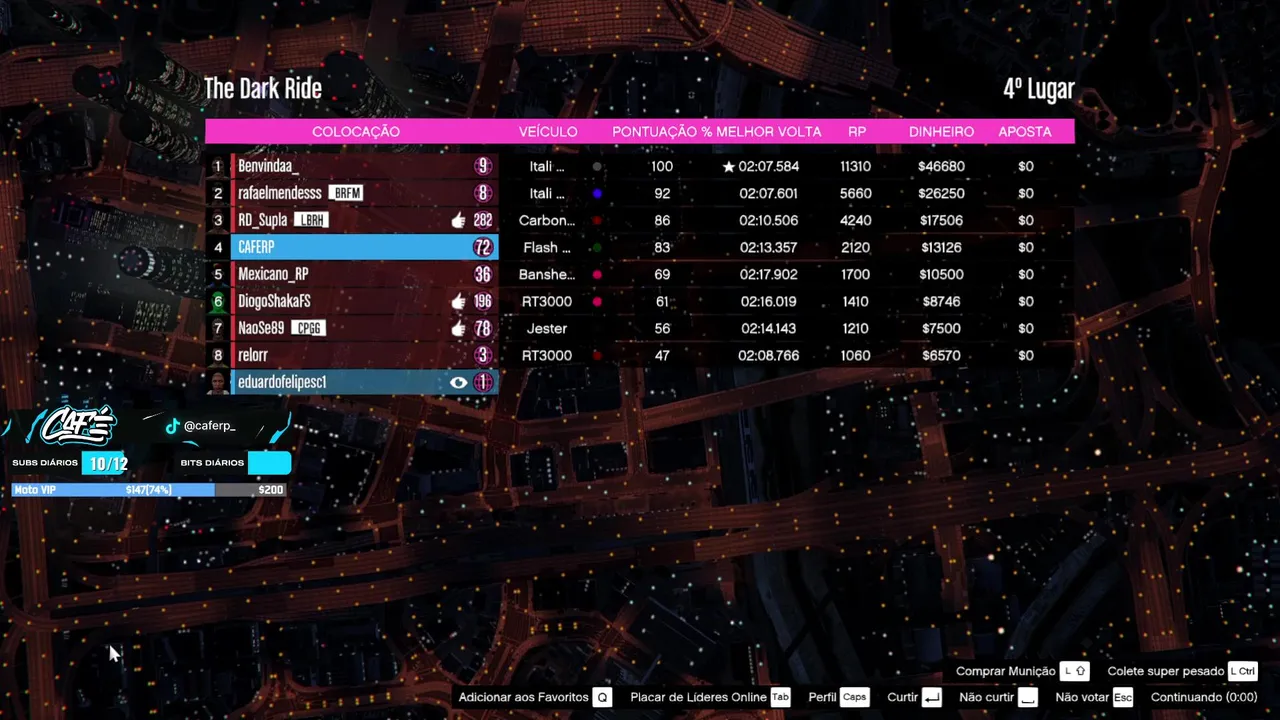
Task: Click the Esc key icon for Não votar
Action: [x=1123, y=697]
